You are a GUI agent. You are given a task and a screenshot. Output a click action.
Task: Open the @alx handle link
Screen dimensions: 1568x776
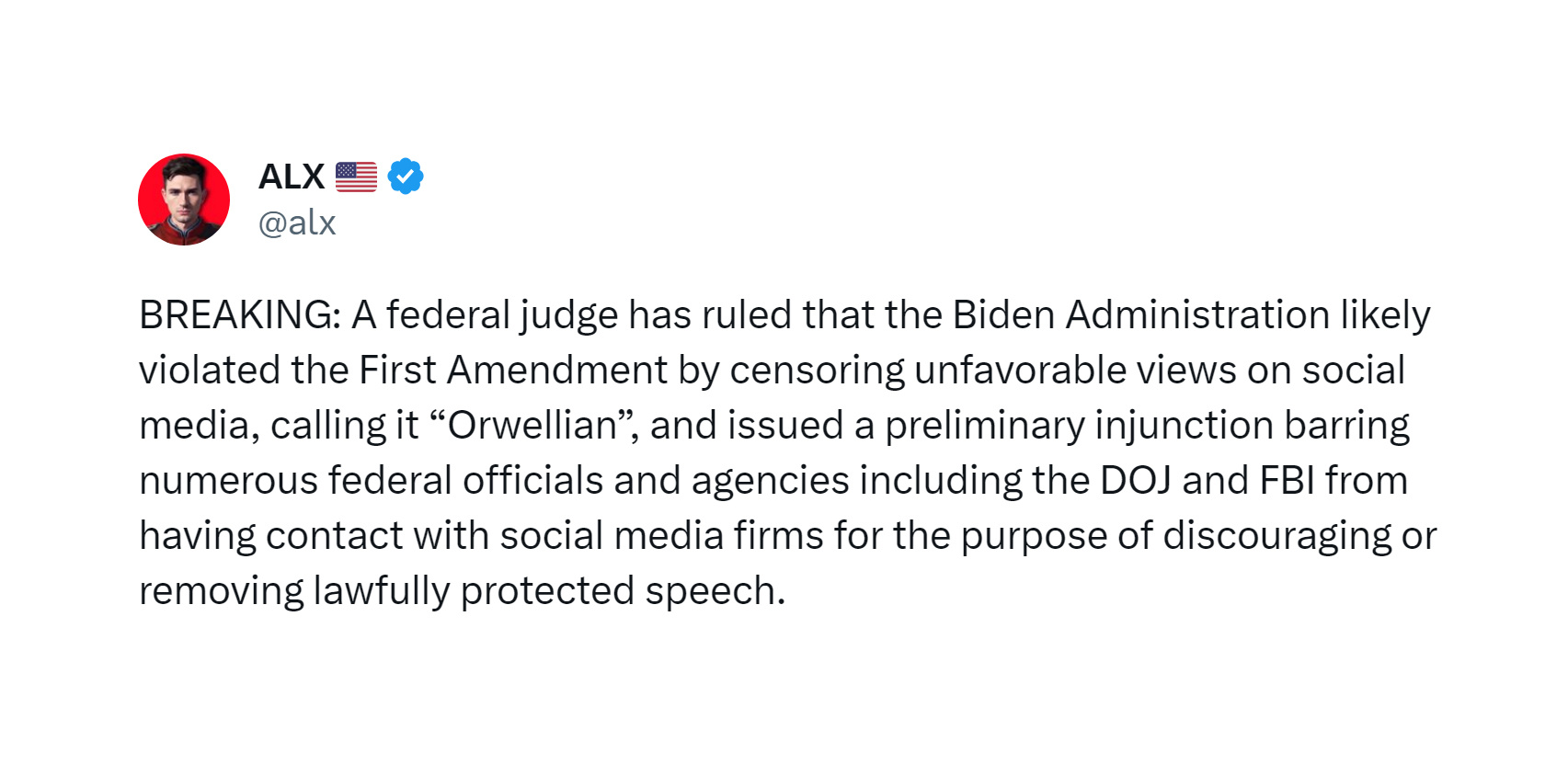[x=297, y=223]
